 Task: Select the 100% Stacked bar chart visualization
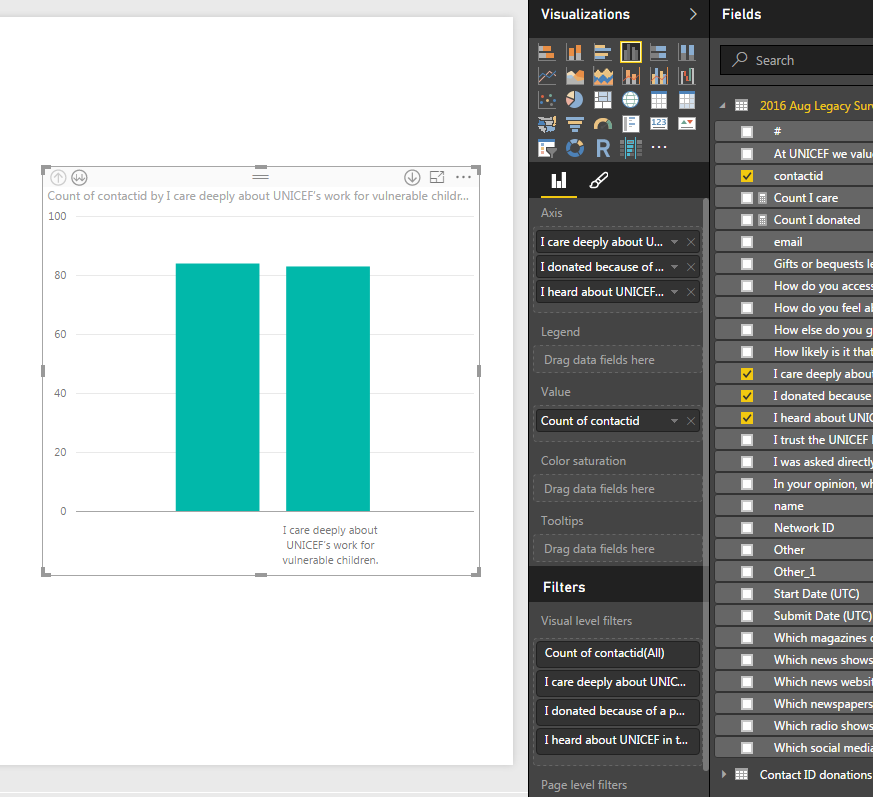point(659,52)
